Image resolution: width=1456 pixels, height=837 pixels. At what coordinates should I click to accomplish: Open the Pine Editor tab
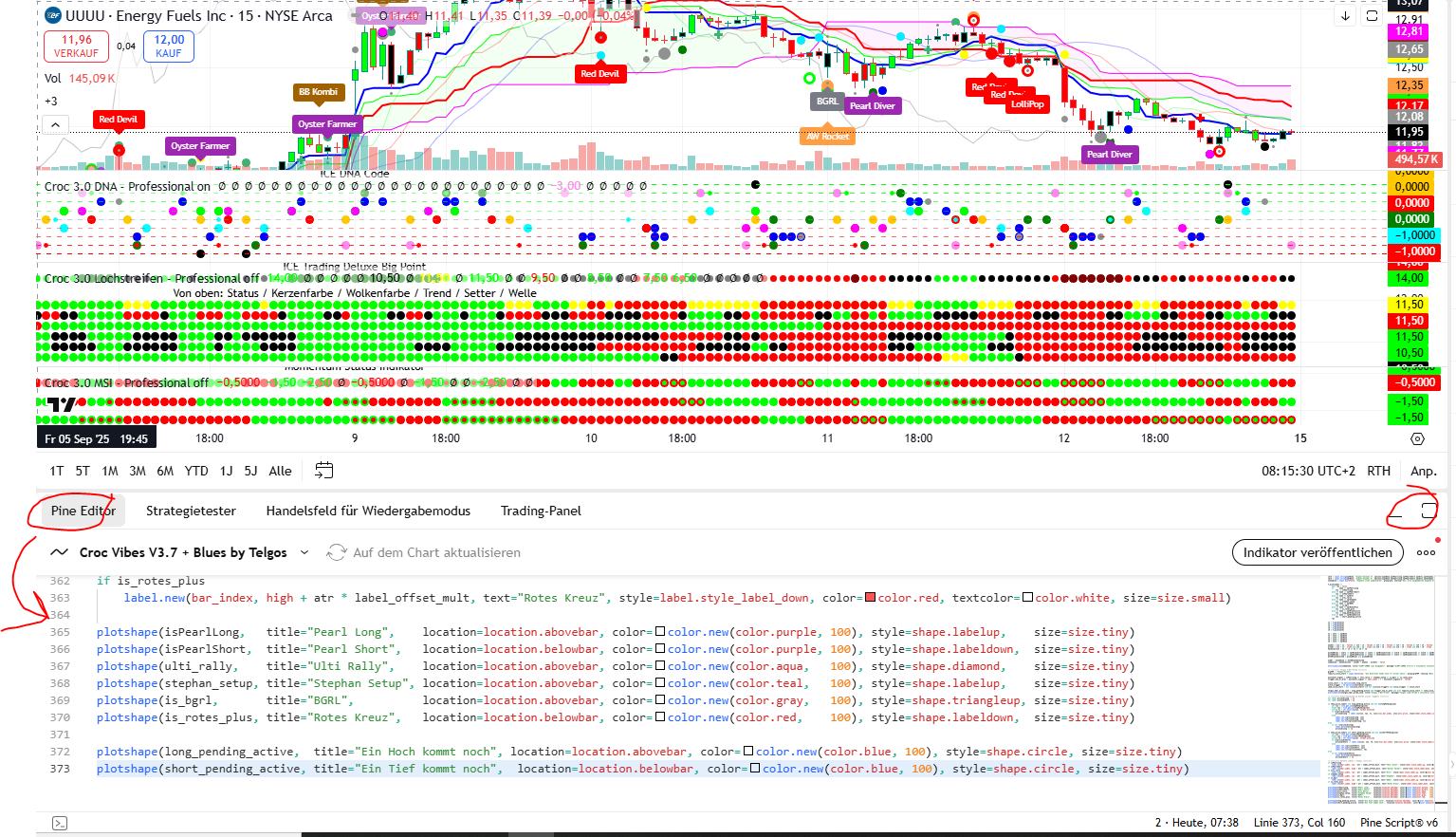click(x=83, y=511)
